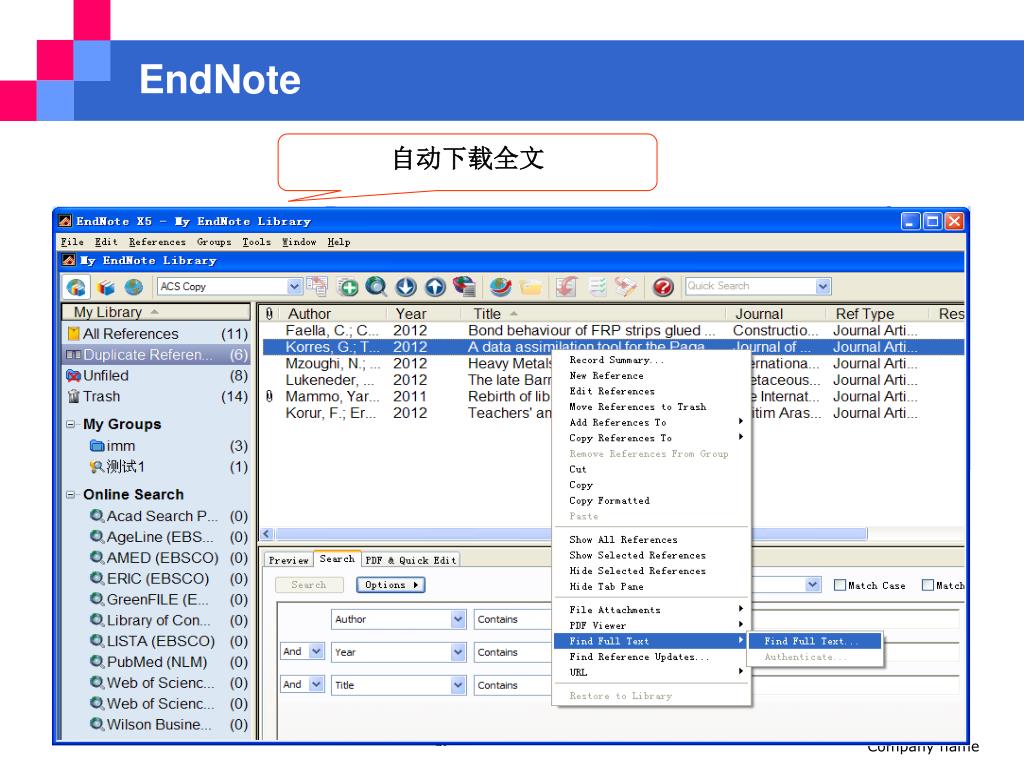Switch to the PDF & Quick Edit tab
Image resolution: width=1024 pixels, height=768 pixels.
[411, 560]
